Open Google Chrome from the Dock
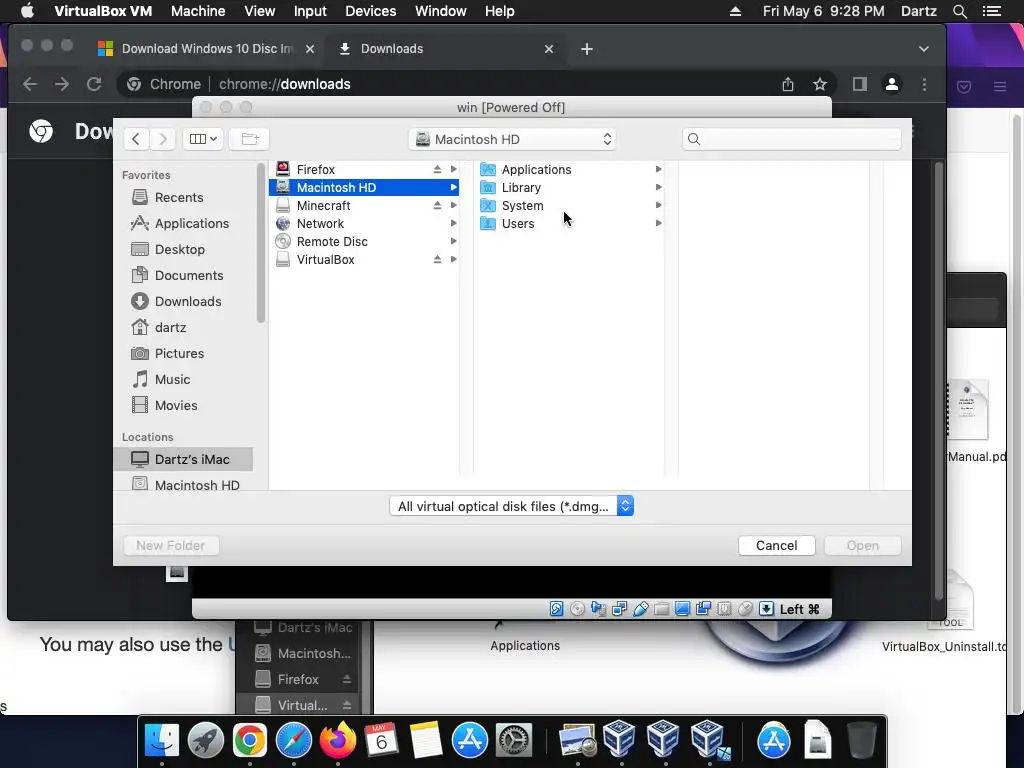This screenshot has width=1024, height=768. coord(249,741)
